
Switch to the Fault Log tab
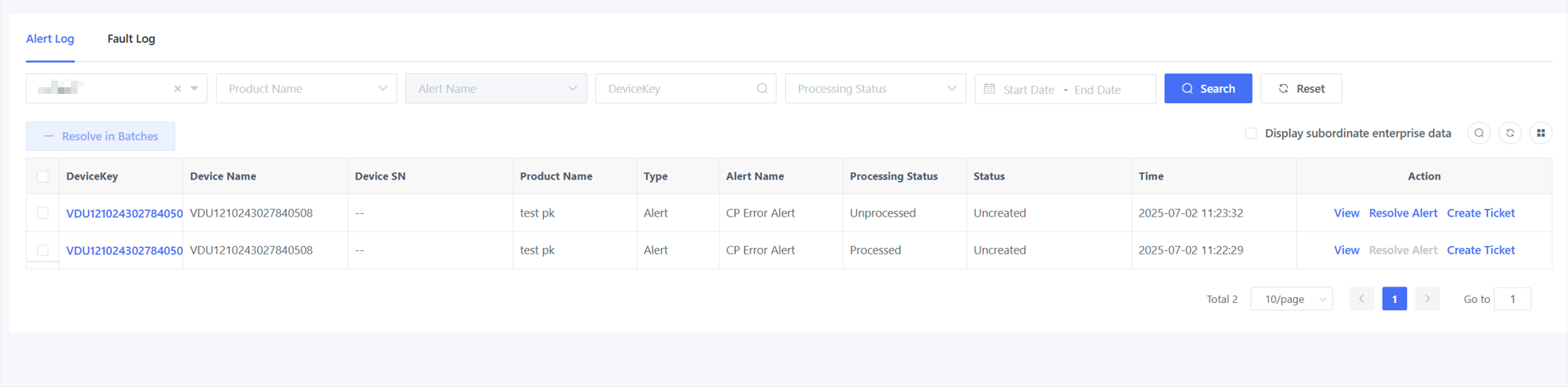point(131,39)
